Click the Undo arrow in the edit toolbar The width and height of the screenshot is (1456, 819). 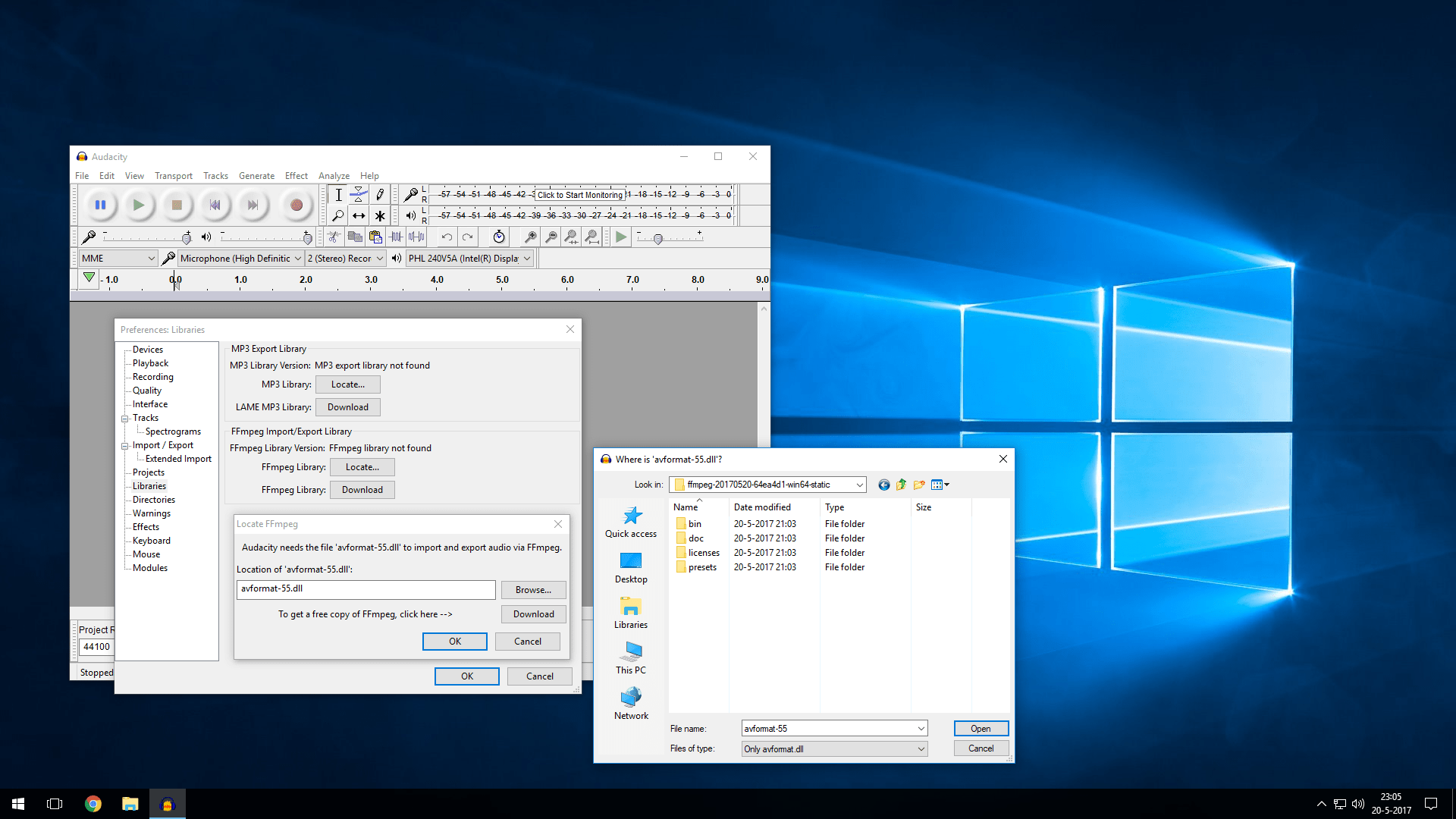447,237
